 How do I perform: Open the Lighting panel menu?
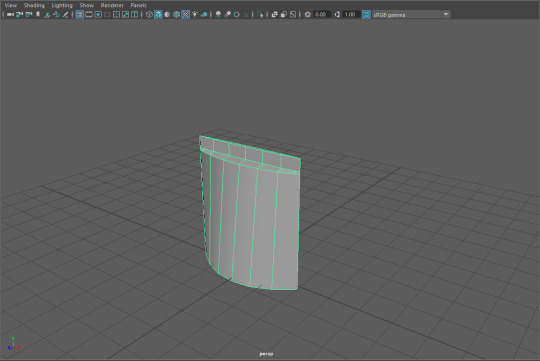[62, 5]
